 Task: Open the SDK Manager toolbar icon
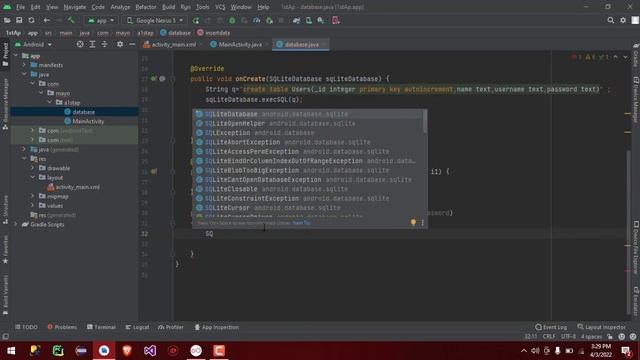[321, 20]
